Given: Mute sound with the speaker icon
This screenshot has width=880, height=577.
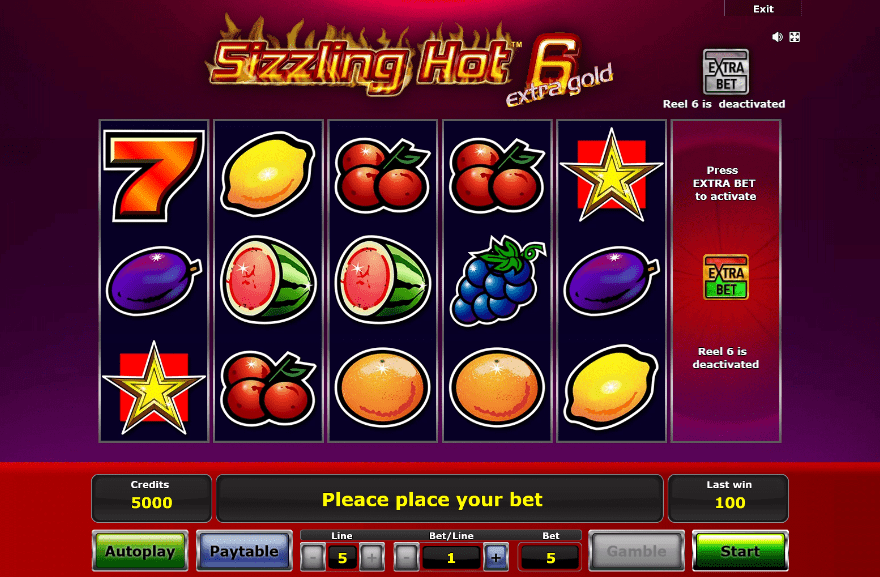Looking at the screenshot, I should coord(777,37).
